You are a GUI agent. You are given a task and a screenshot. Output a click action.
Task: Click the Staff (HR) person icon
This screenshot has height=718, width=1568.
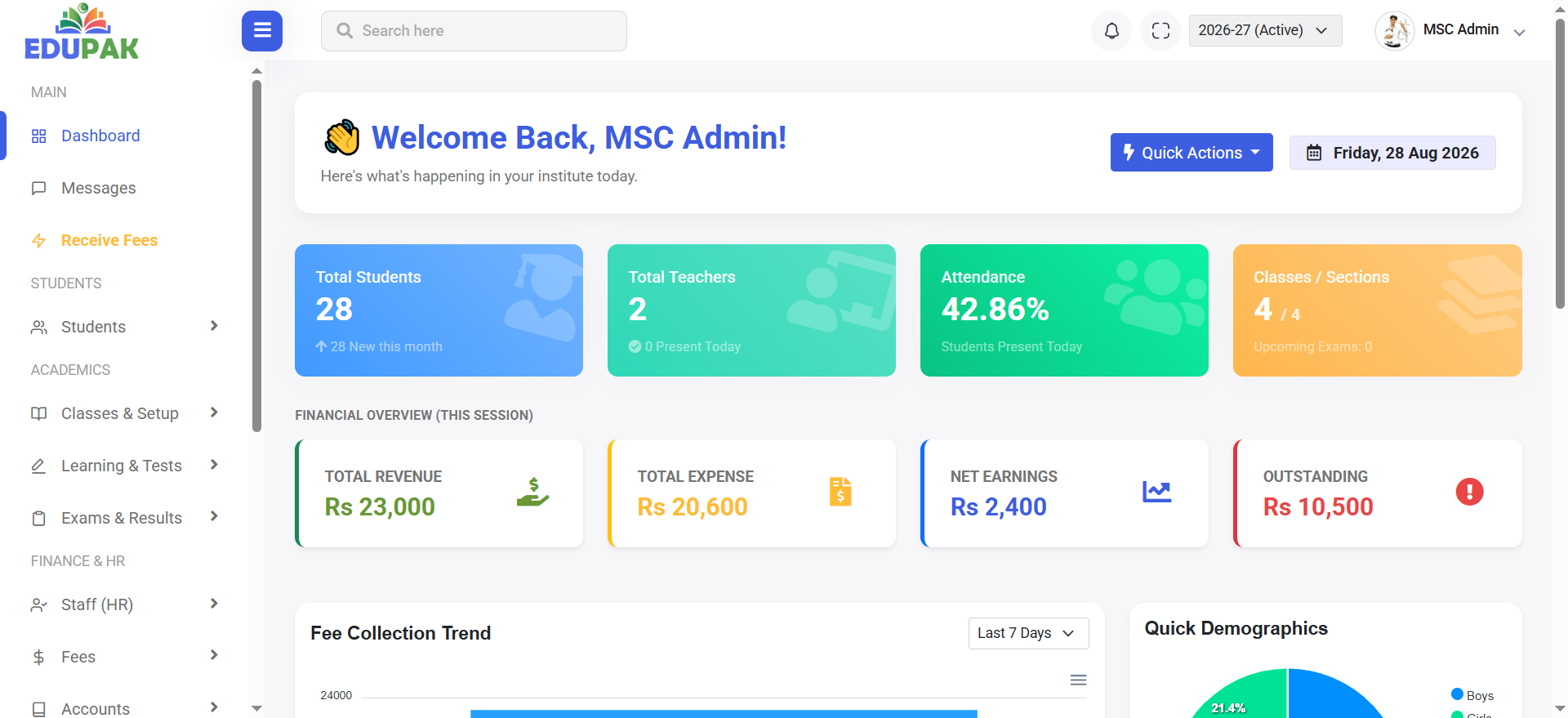coord(38,605)
